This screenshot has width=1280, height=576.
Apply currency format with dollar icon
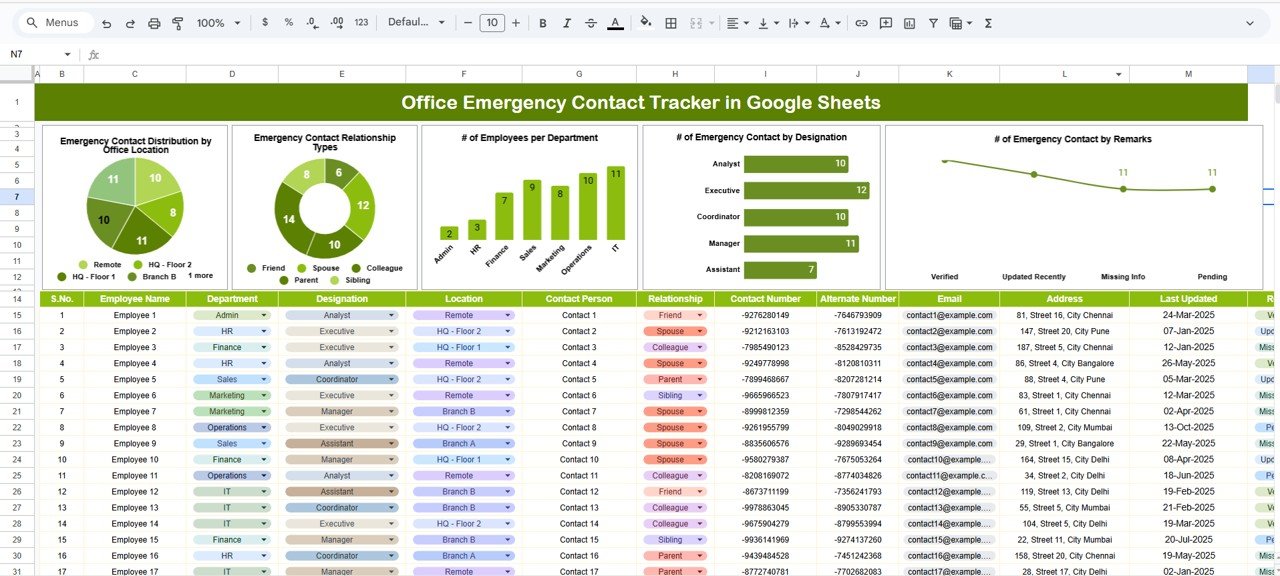tap(265, 22)
